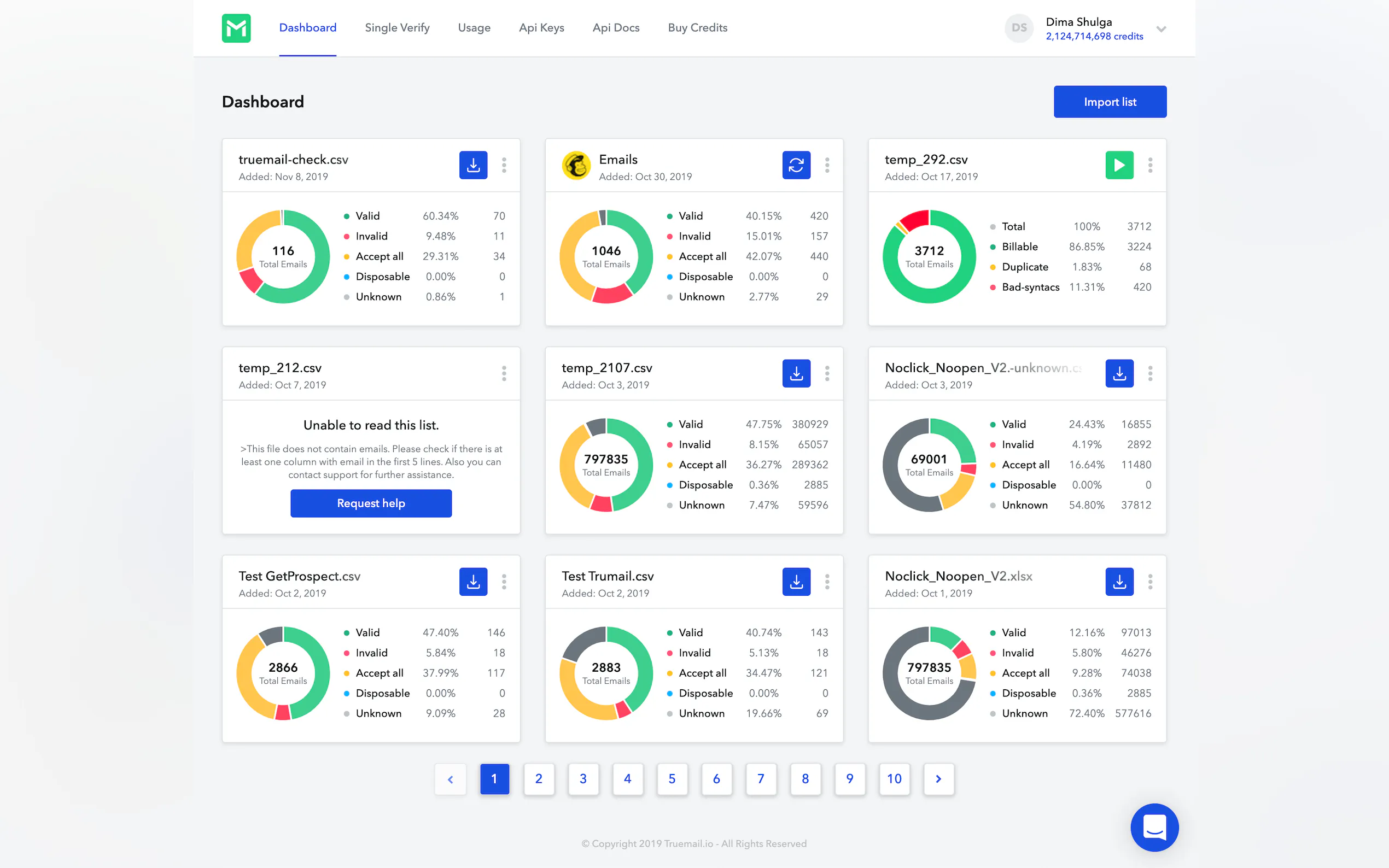Jump to page 5 in pagination
This screenshot has height=868, width=1389.
pos(672,779)
